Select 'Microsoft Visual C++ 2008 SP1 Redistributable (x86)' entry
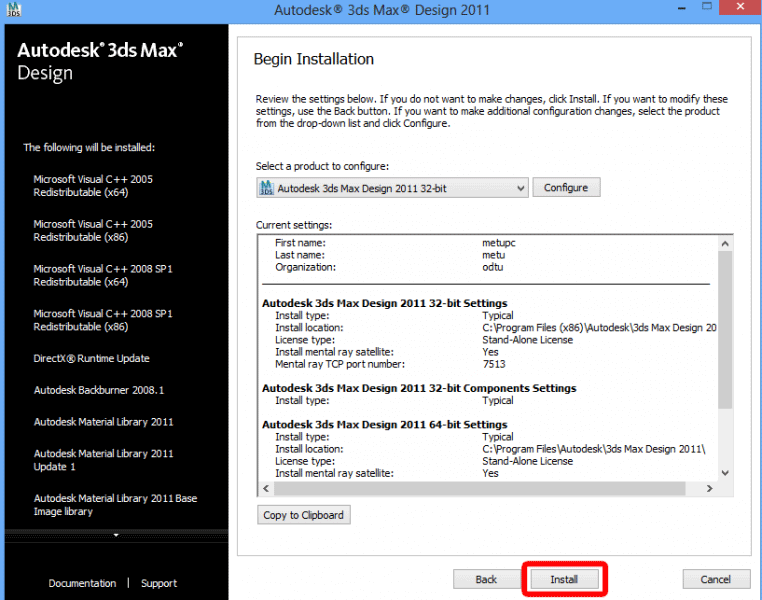Viewport: 762px width, 600px height. 103,320
